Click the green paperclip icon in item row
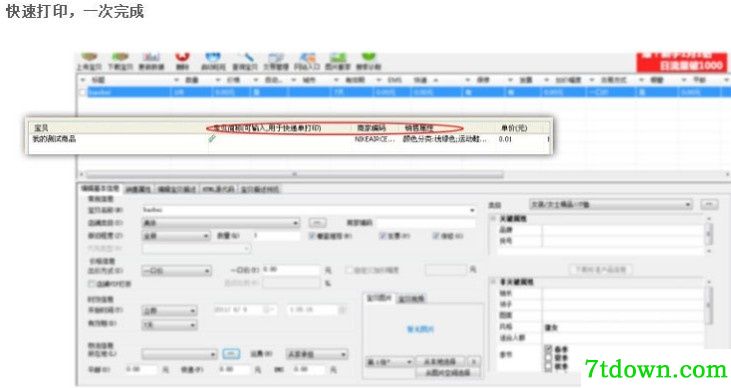The width and height of the screenshot is (731, 388). (x=212, y=139)
